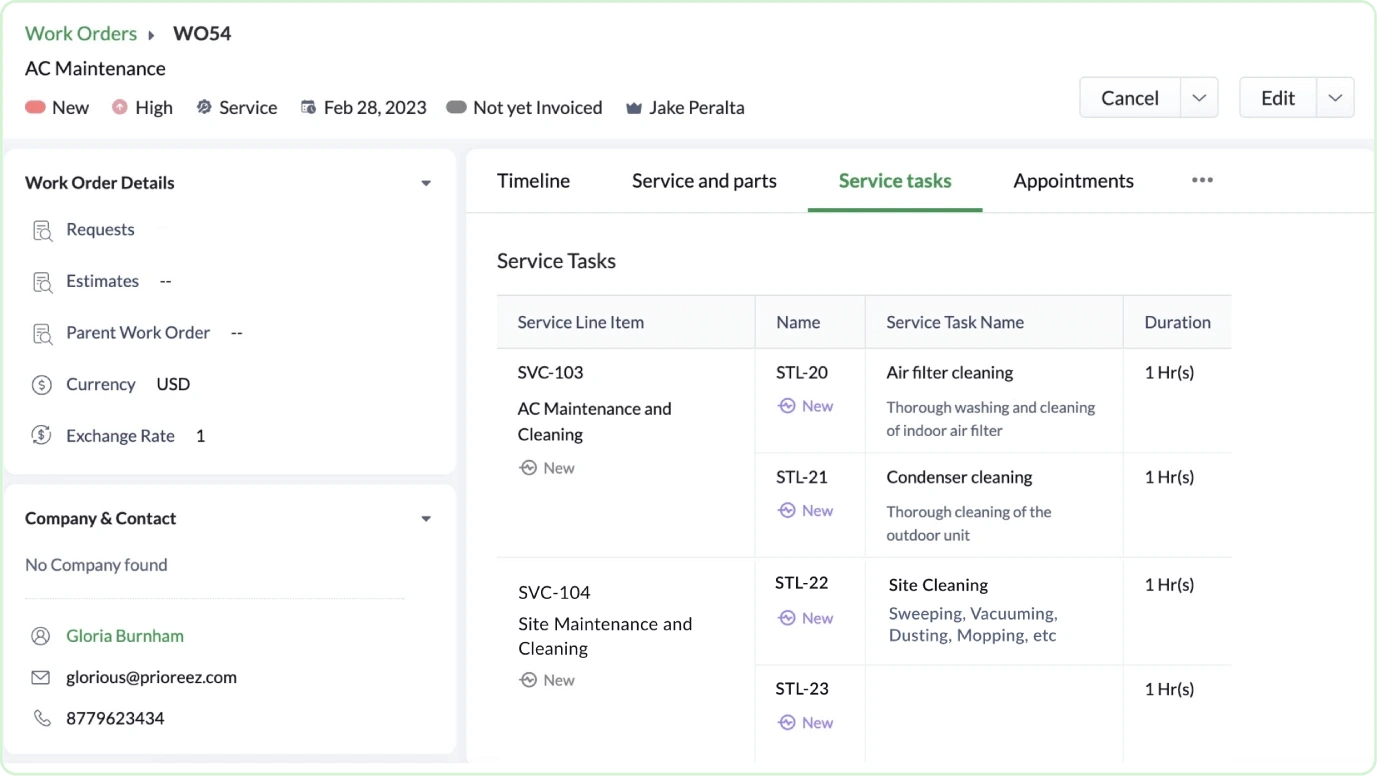Open the Edit button dropdown arrow

1335,98
